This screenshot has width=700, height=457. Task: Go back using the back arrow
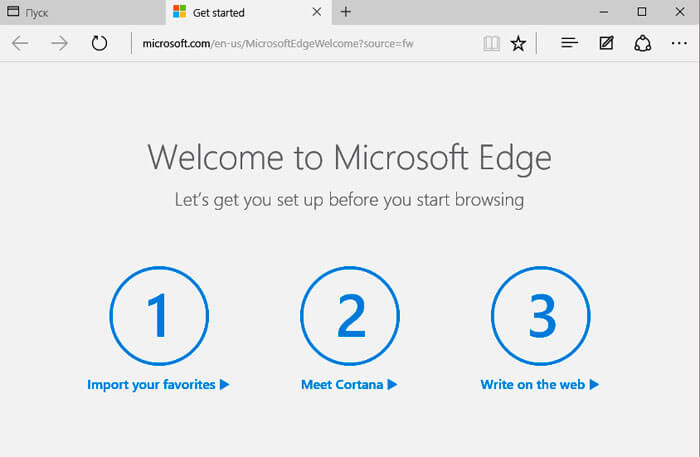pyautogui.click(x=20, y=44)
